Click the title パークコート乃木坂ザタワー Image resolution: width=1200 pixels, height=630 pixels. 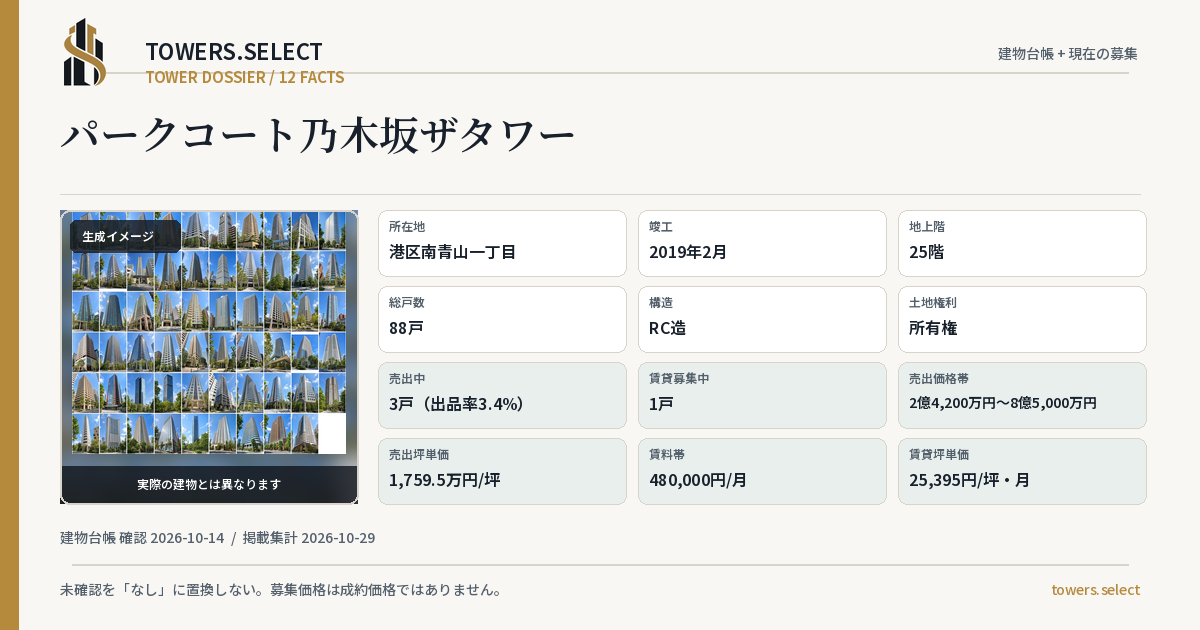pos(318,135)
